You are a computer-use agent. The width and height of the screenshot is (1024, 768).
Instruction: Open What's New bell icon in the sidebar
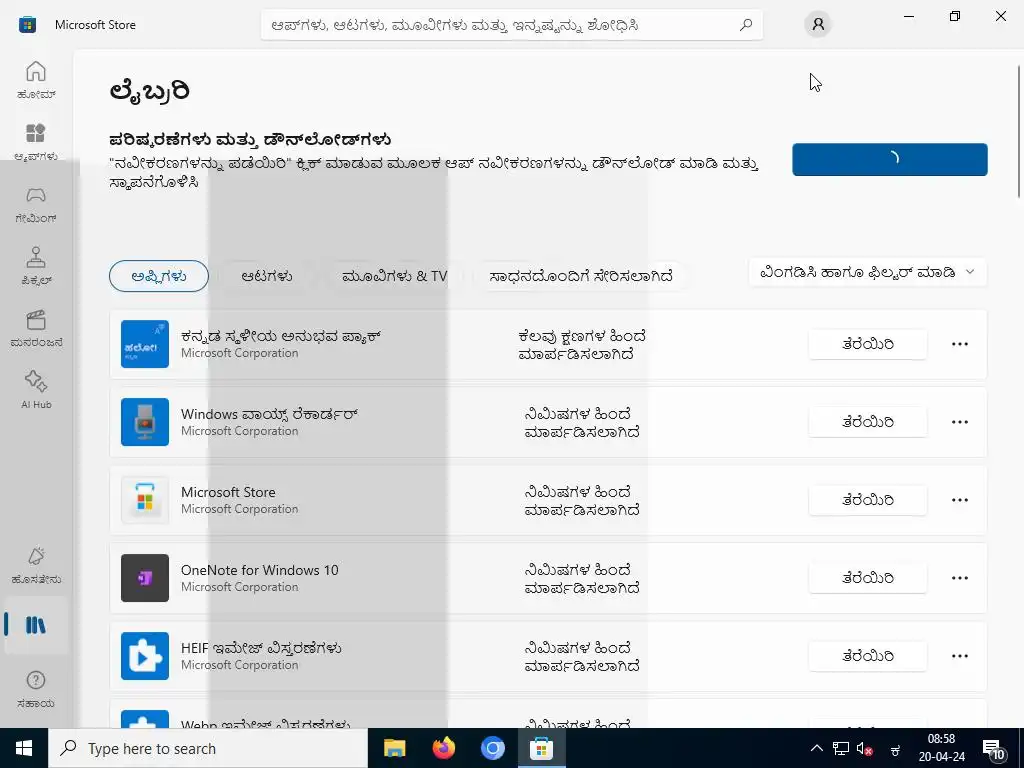(36, 565)
